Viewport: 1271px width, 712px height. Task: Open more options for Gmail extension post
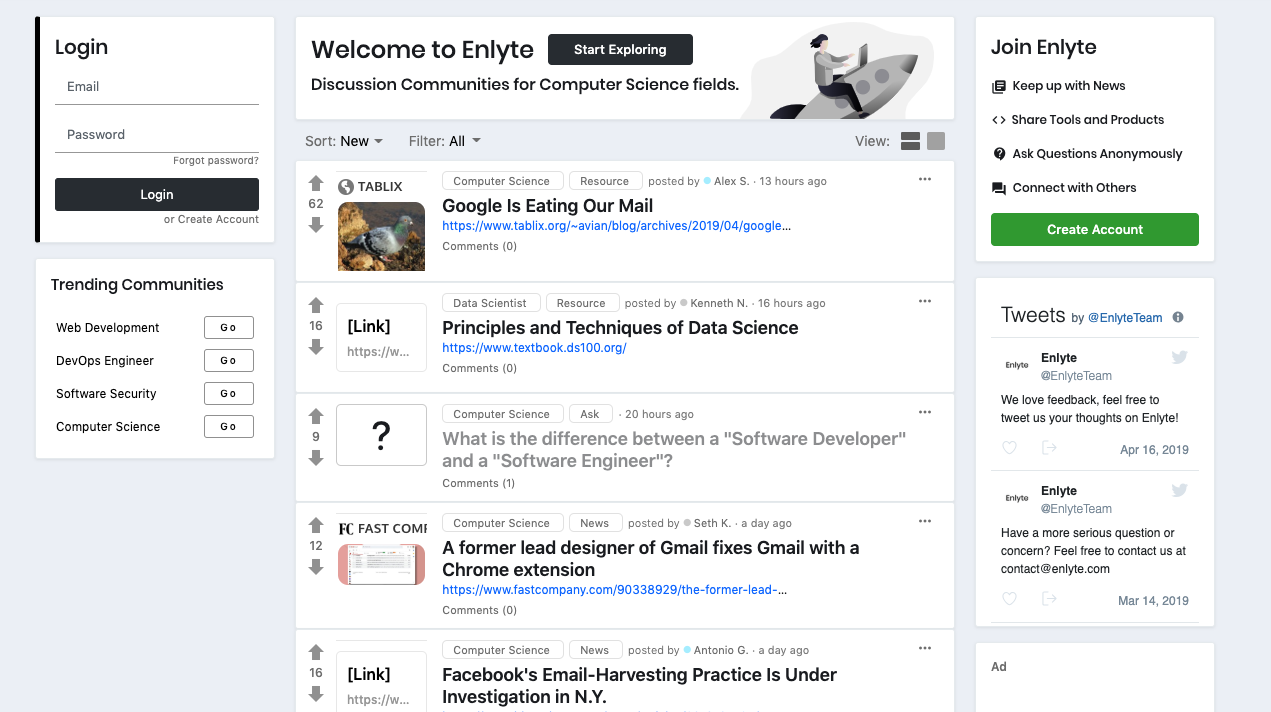click(925, 521)
